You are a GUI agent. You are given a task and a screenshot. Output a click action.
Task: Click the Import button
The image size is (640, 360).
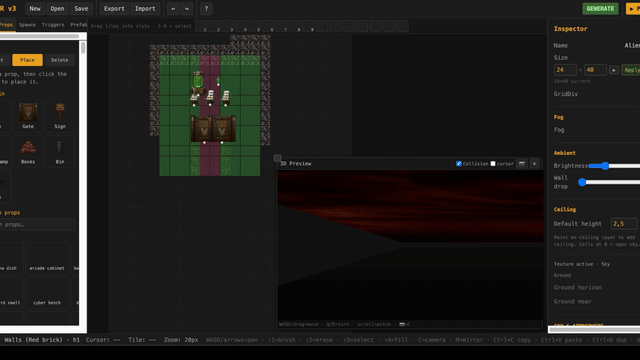click(145, 9)
